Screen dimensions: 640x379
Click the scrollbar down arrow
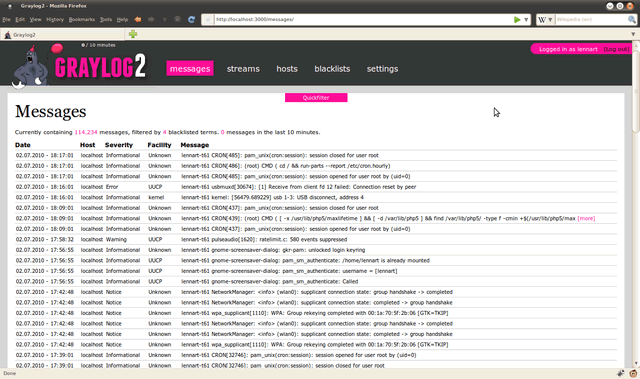636,364
